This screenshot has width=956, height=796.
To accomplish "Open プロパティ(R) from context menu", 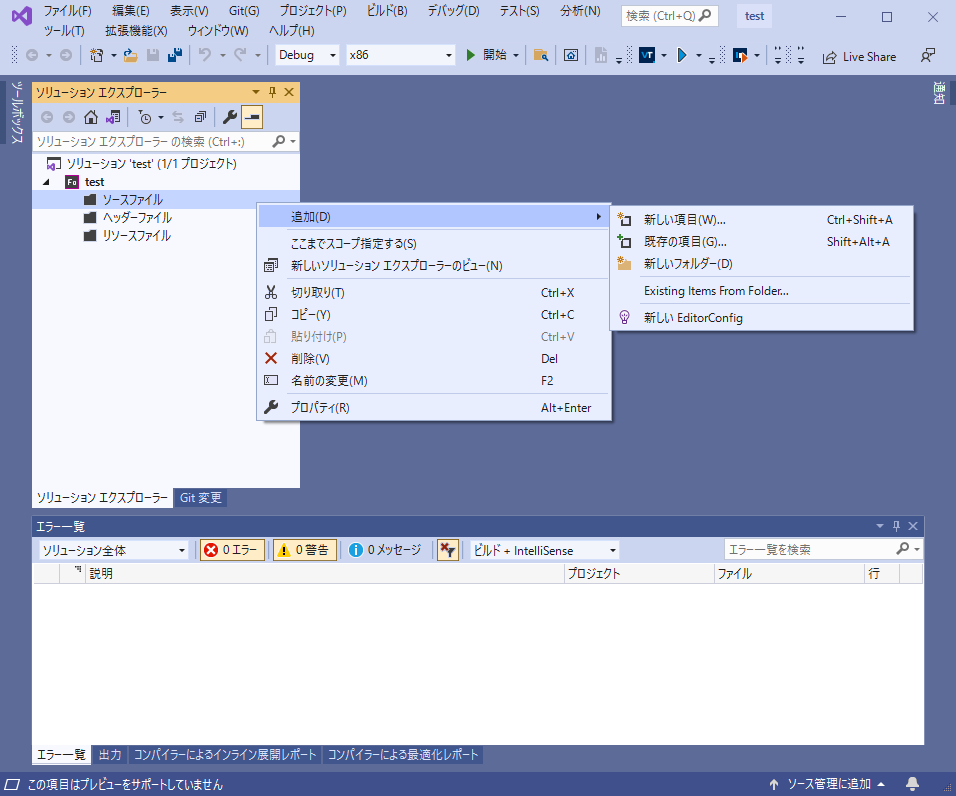I will pyautogui.click(x=434, y=407).
